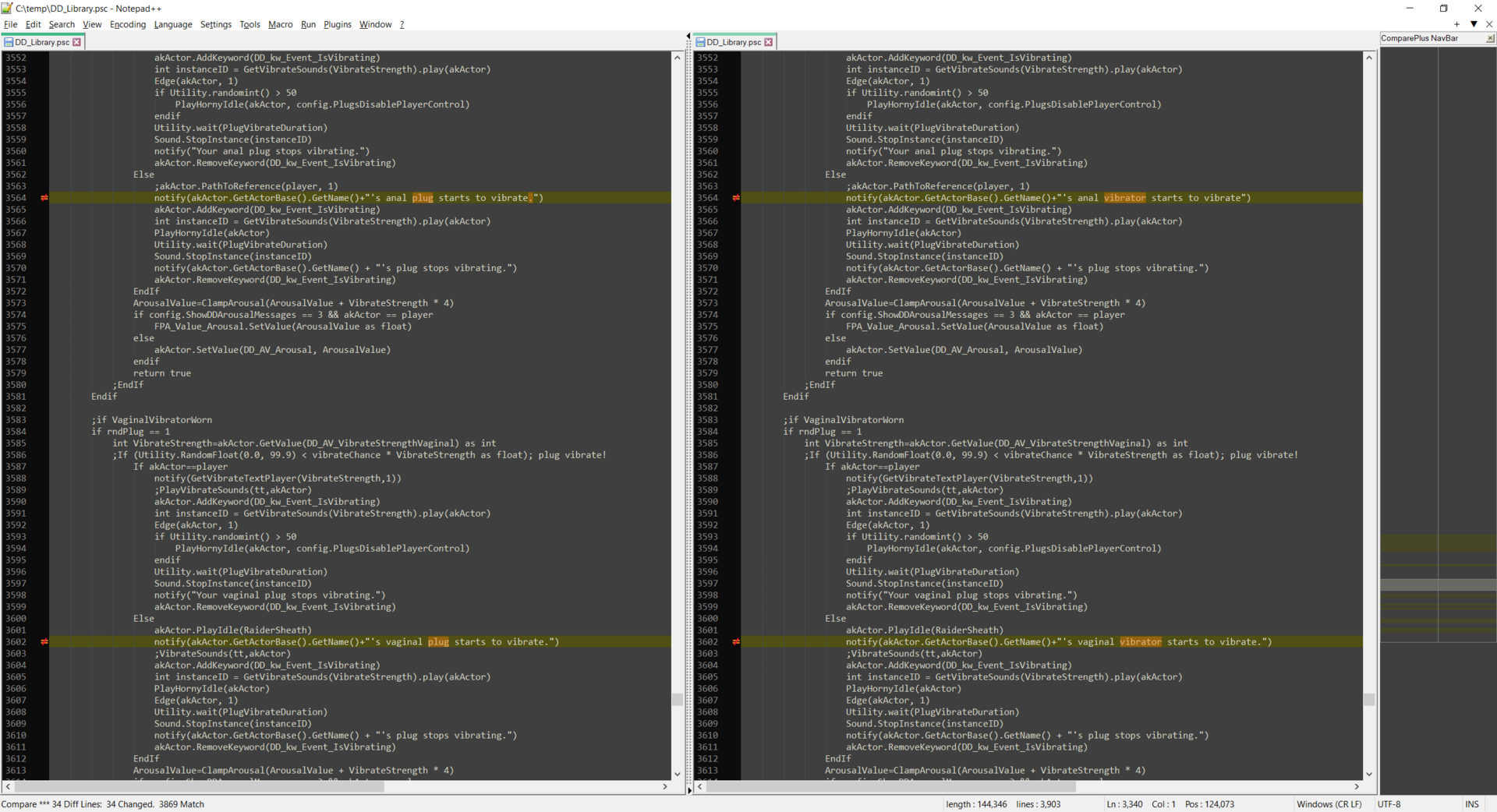Click the plus new-tab icon in menu bar

[1456, 24]
